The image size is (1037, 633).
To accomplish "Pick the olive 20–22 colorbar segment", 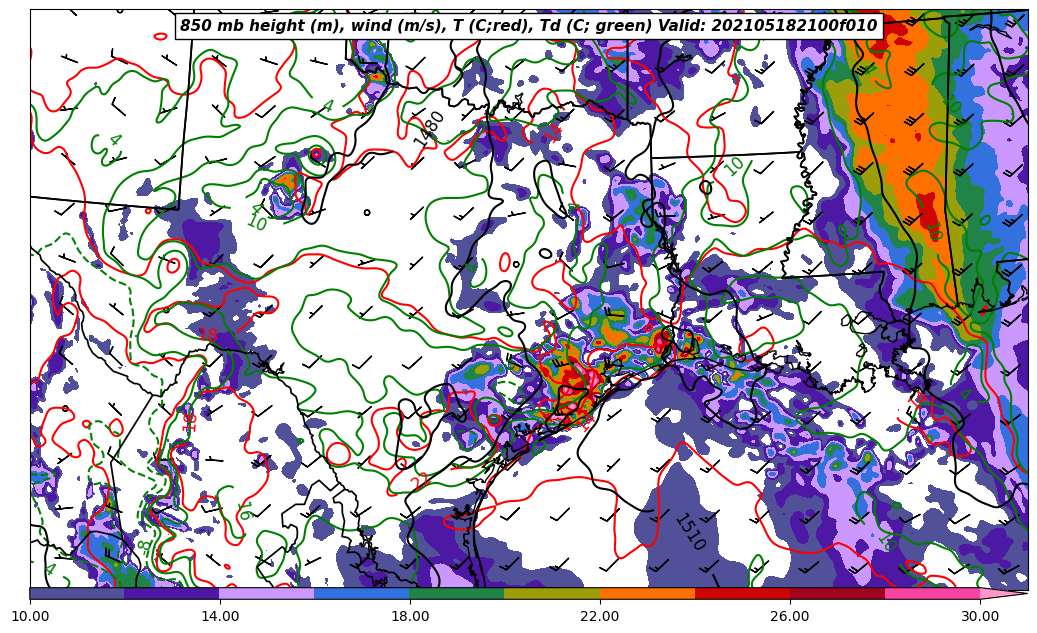I will pos(552,593).
